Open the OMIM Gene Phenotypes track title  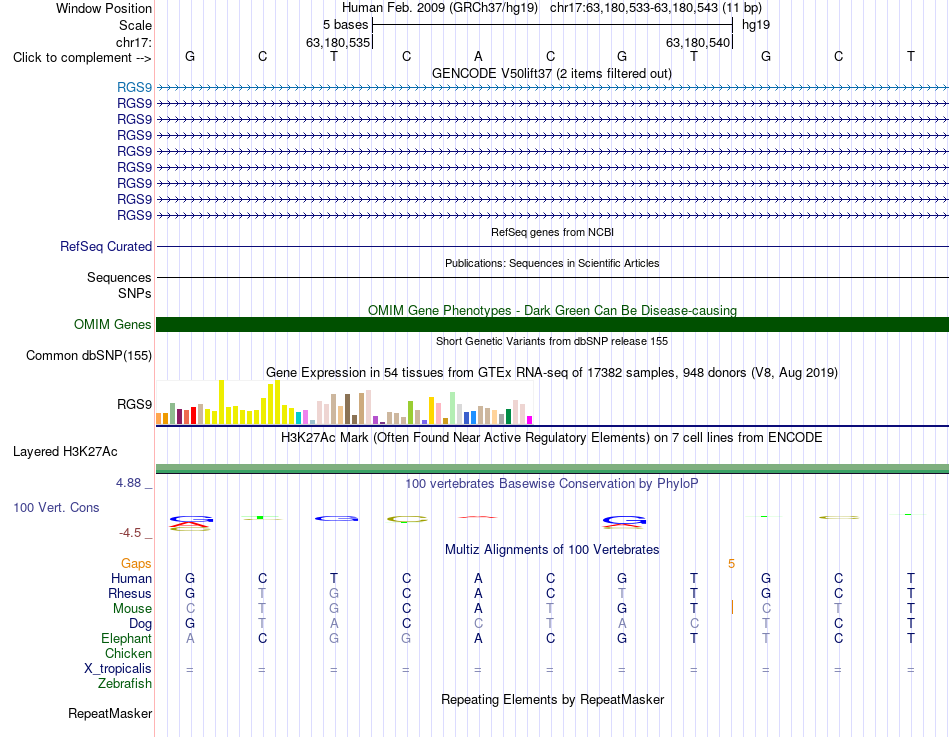point(552,310)
